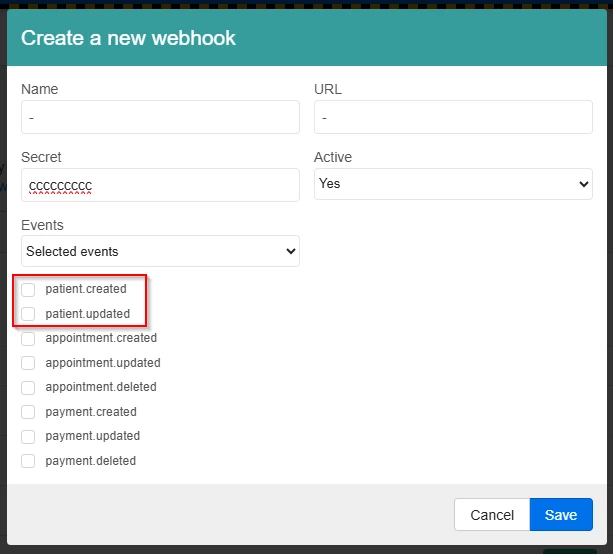Click the Secret field label
The width and height of the screenshot is (613, 554).
click(41, 157)
